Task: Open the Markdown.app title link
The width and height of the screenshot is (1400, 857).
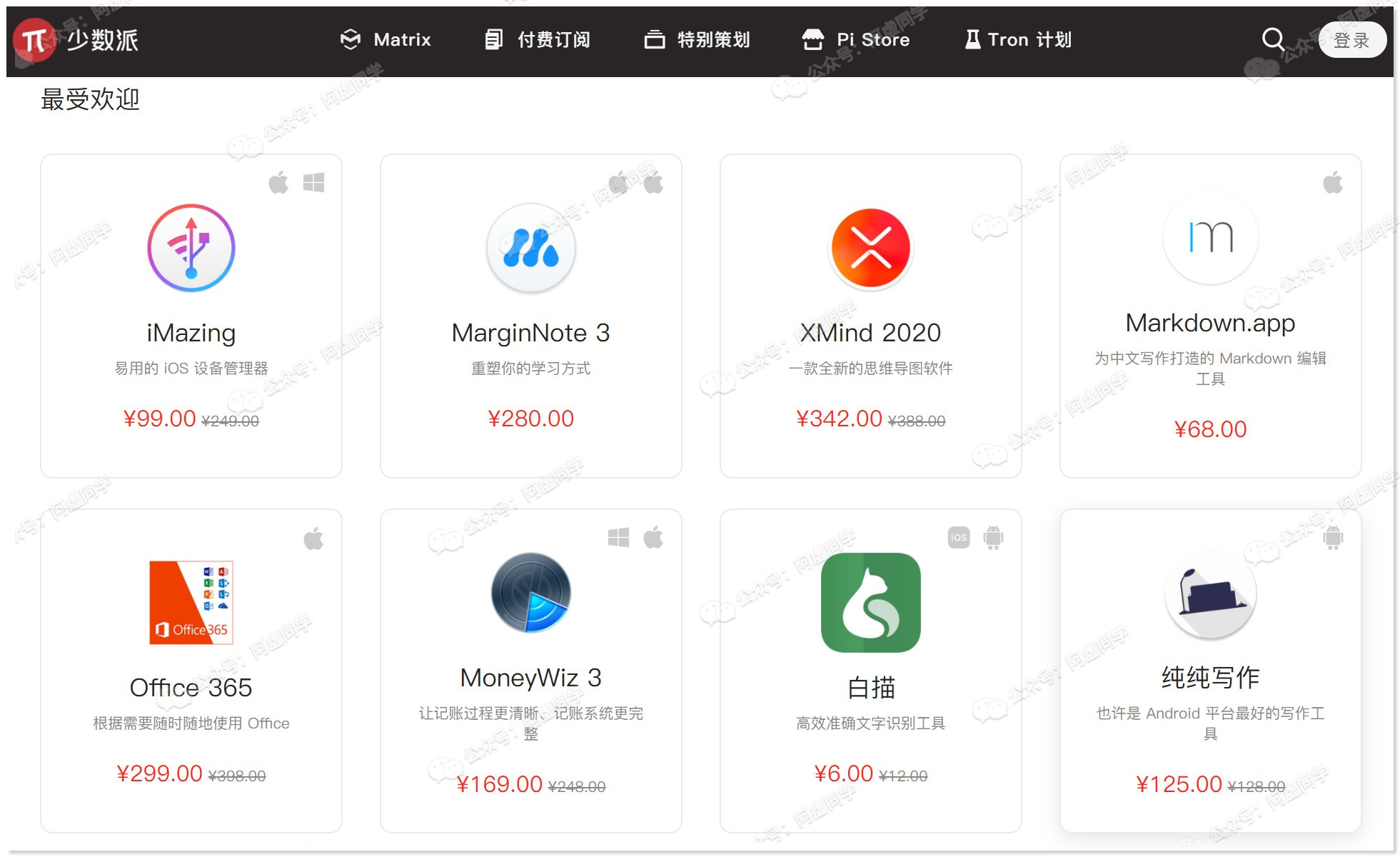Action: point(1211,324)
